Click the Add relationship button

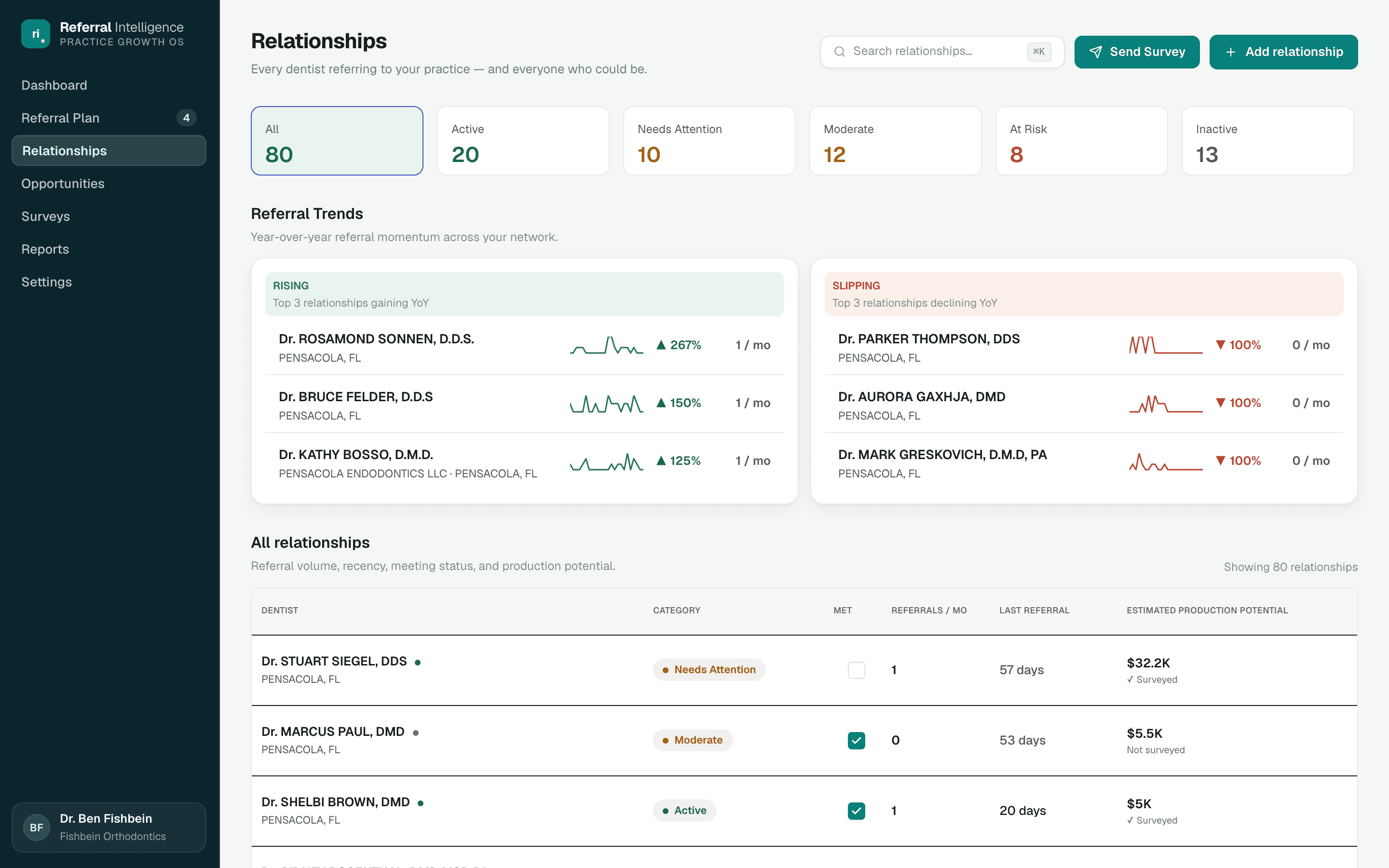click(x=1283, y=52)
